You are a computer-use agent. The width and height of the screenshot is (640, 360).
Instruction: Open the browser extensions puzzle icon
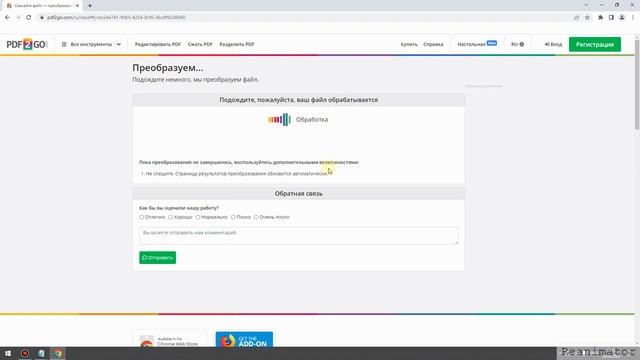click(x=600, y=17)
